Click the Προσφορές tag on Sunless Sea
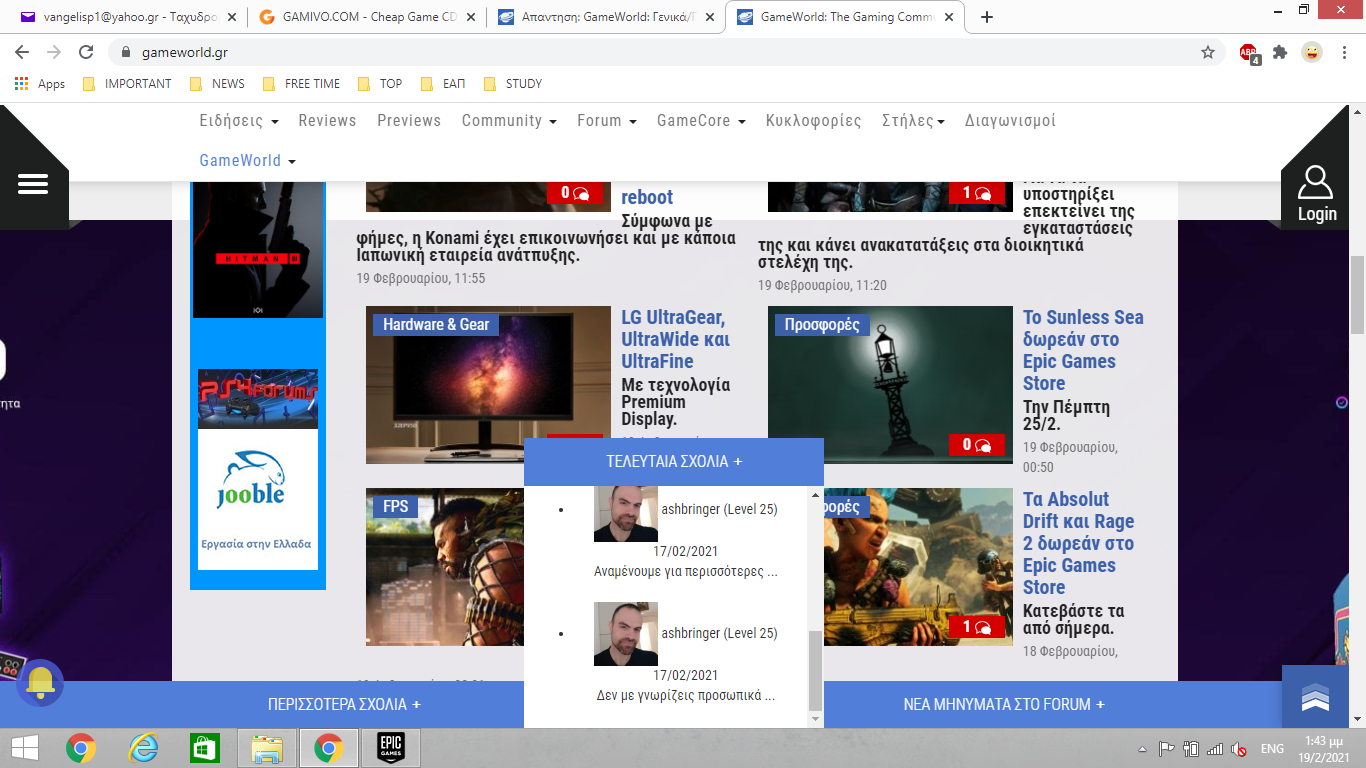 pyautogui.click(x=822, y=325)
